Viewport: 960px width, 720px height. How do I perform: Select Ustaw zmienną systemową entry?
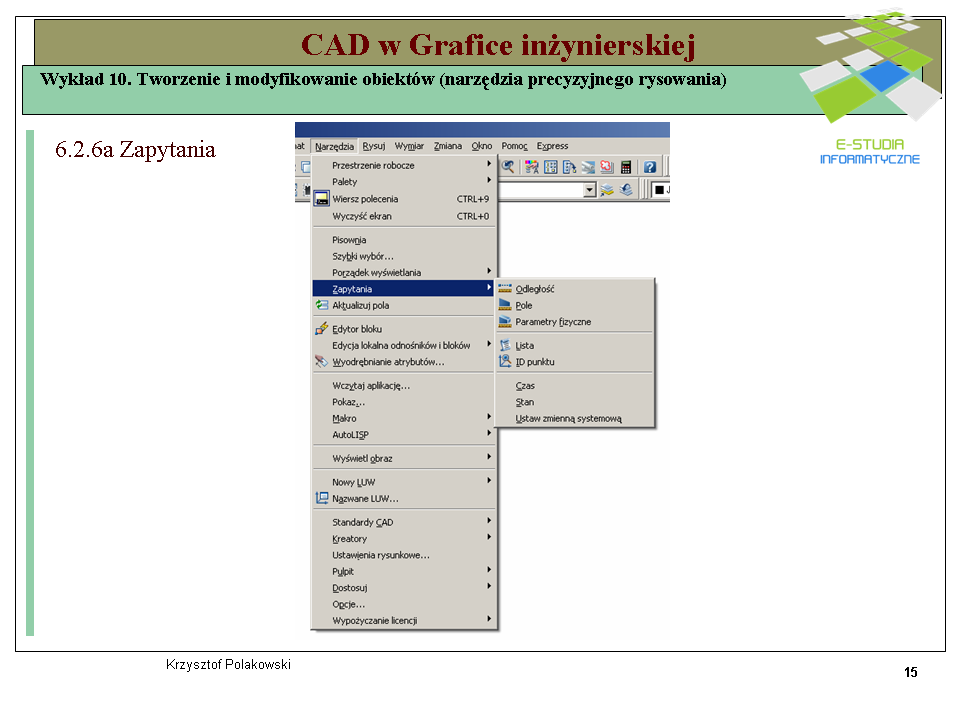(568, 419)
